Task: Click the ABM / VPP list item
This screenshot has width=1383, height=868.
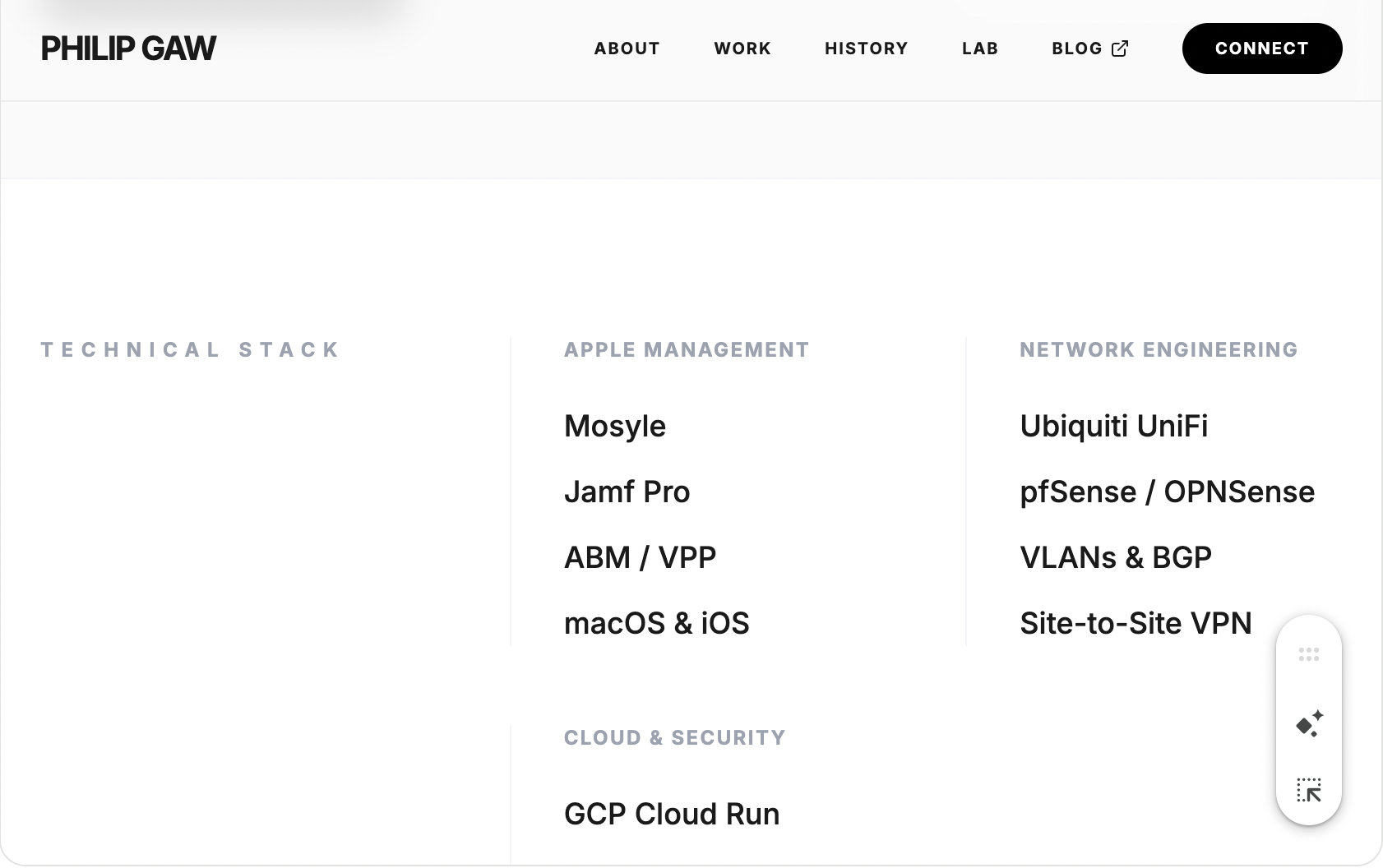Action: [x=640, y=557]
